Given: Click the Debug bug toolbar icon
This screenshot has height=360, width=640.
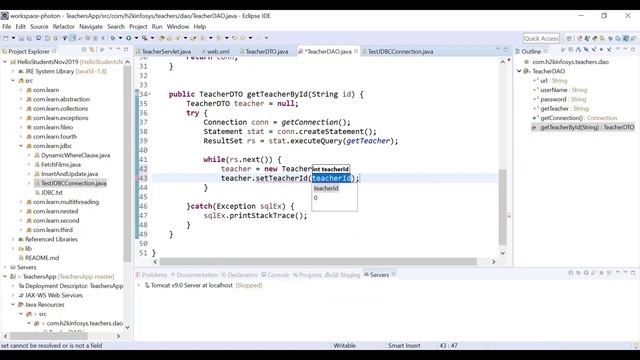Looking at the screenshot, I should click(x=113, y=38).
